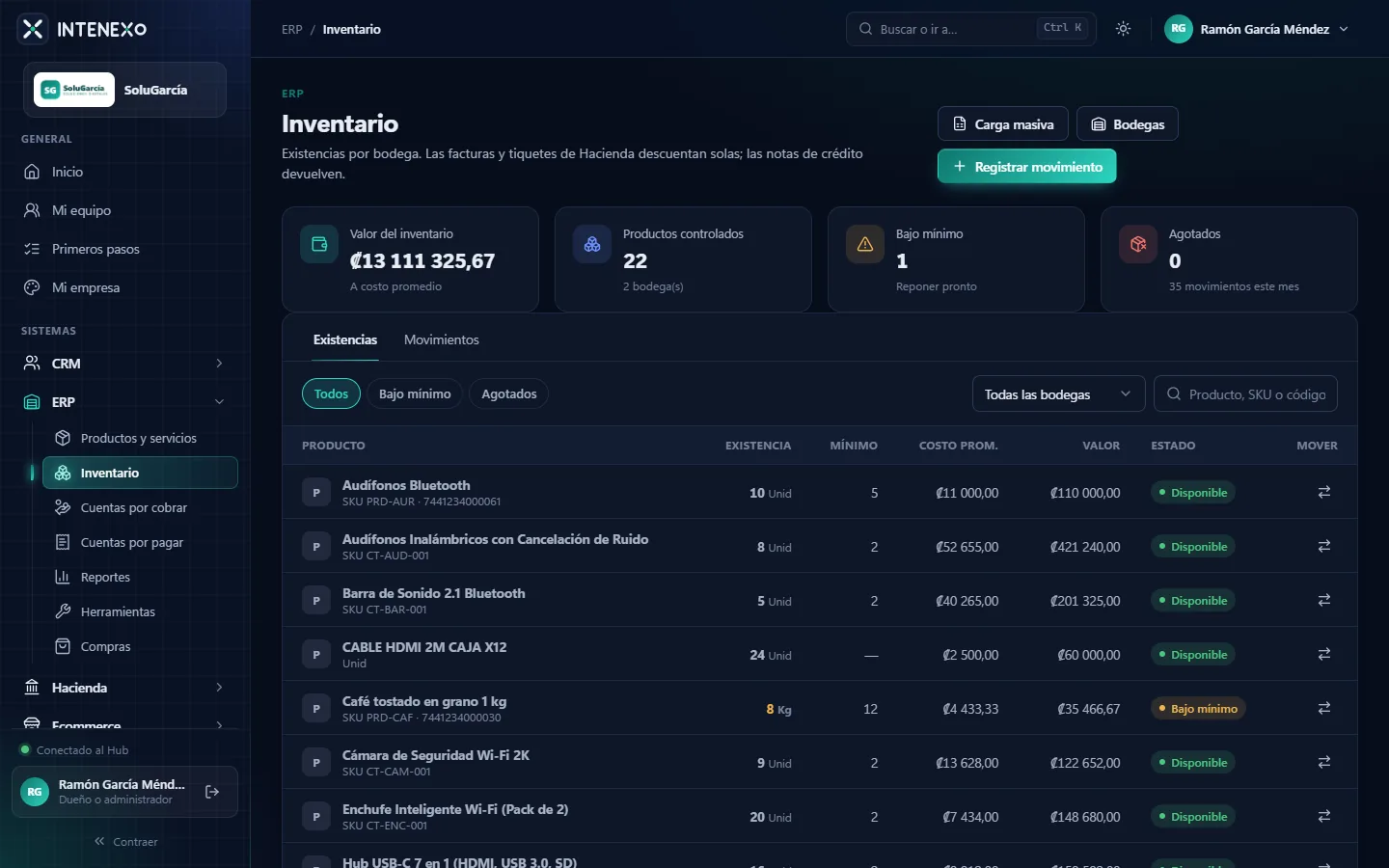
Task: Open Inicio from the sidebar
Action: pyautogui.click(x=125, y=172)
